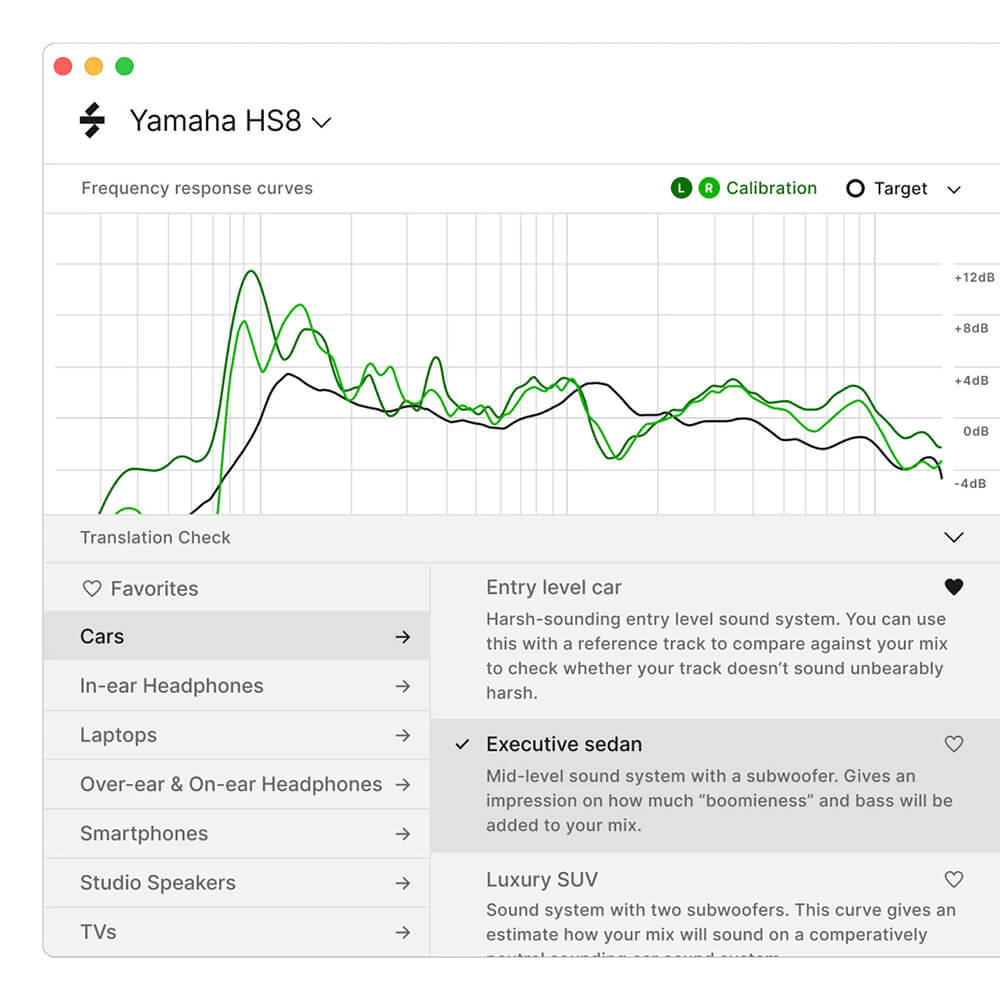Click the Calibration label
The width and height of the screenshot is (1000, 1000).
click(x=772, y=188)
